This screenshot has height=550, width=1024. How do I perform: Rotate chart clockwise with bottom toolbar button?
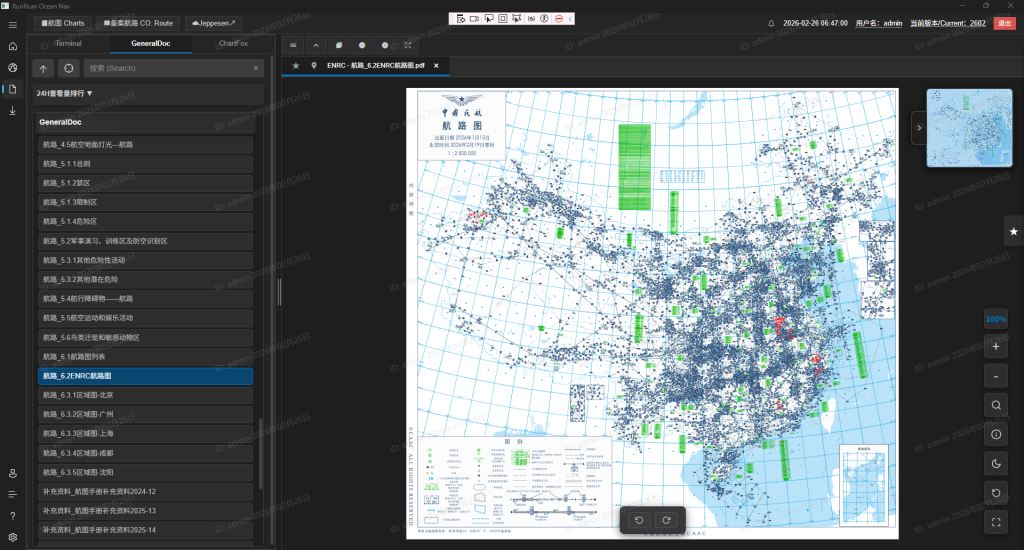[x=666, y=520]
